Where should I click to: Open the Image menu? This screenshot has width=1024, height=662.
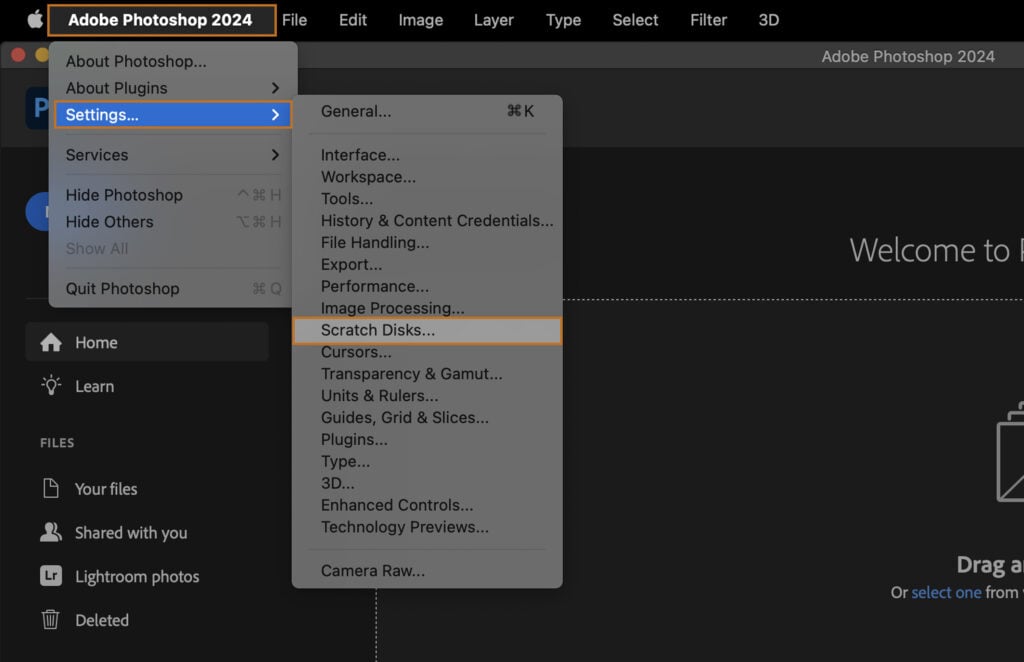click(x=420, y=19)
